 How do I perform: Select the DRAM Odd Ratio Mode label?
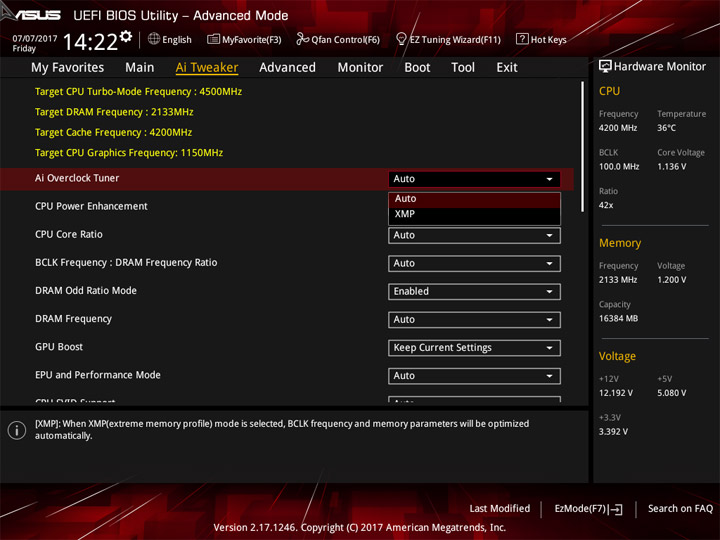(86, 291)
